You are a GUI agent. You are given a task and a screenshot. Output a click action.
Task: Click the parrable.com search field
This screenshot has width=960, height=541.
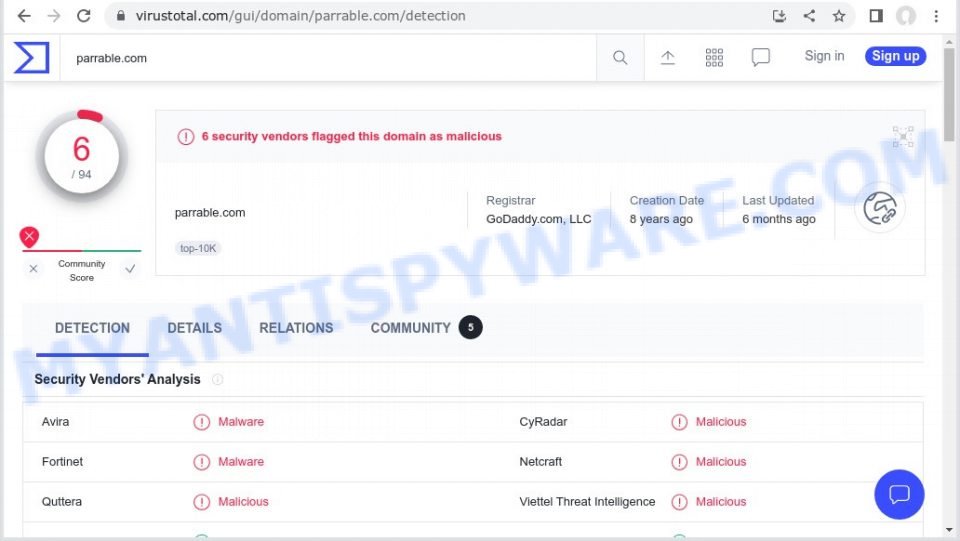328,58
